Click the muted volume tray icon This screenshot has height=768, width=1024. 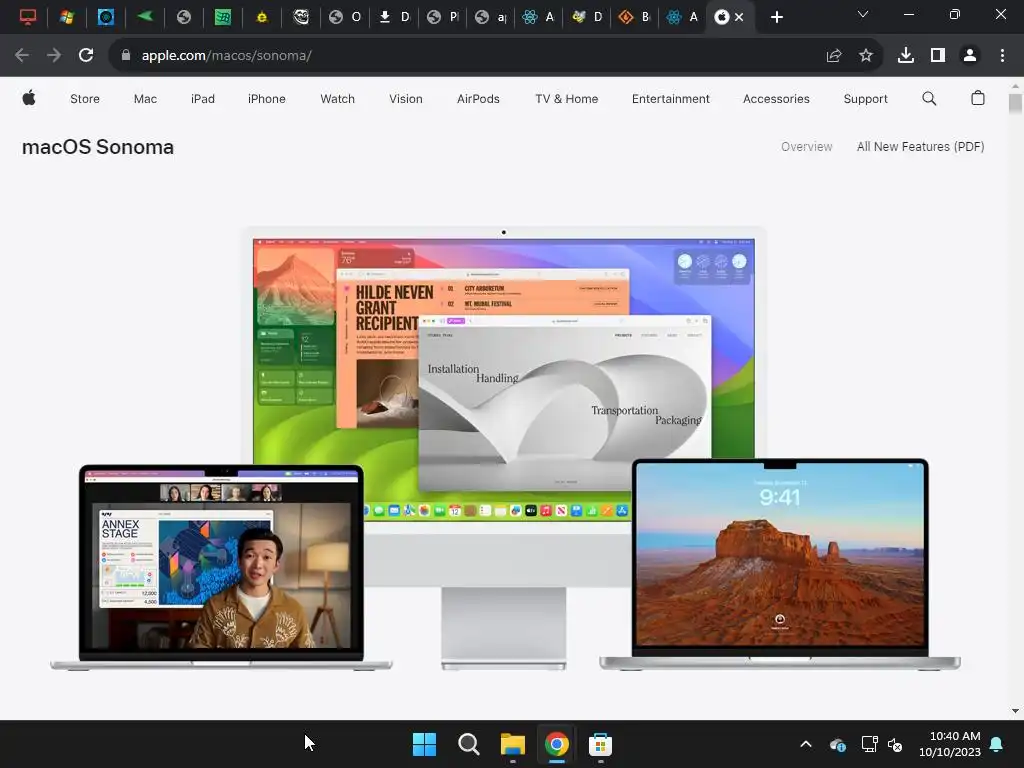coord(895,744)
